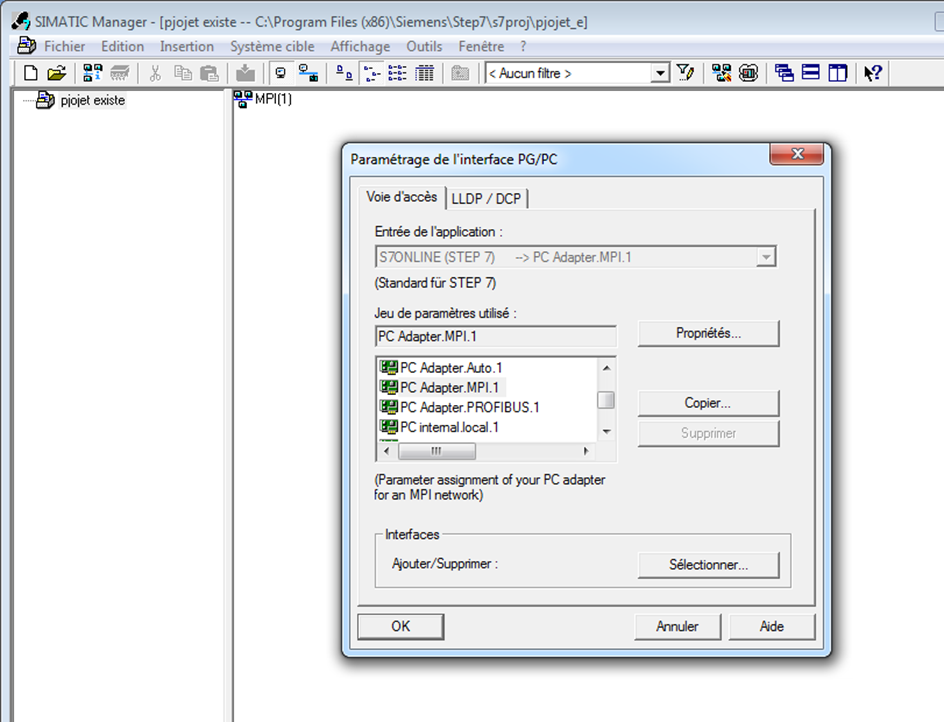Screen dimensions: 944x722
Task: Click the 'Jeu de paramètres utilisé' text field
Action: pyautogui.click(x=495, y=336)
